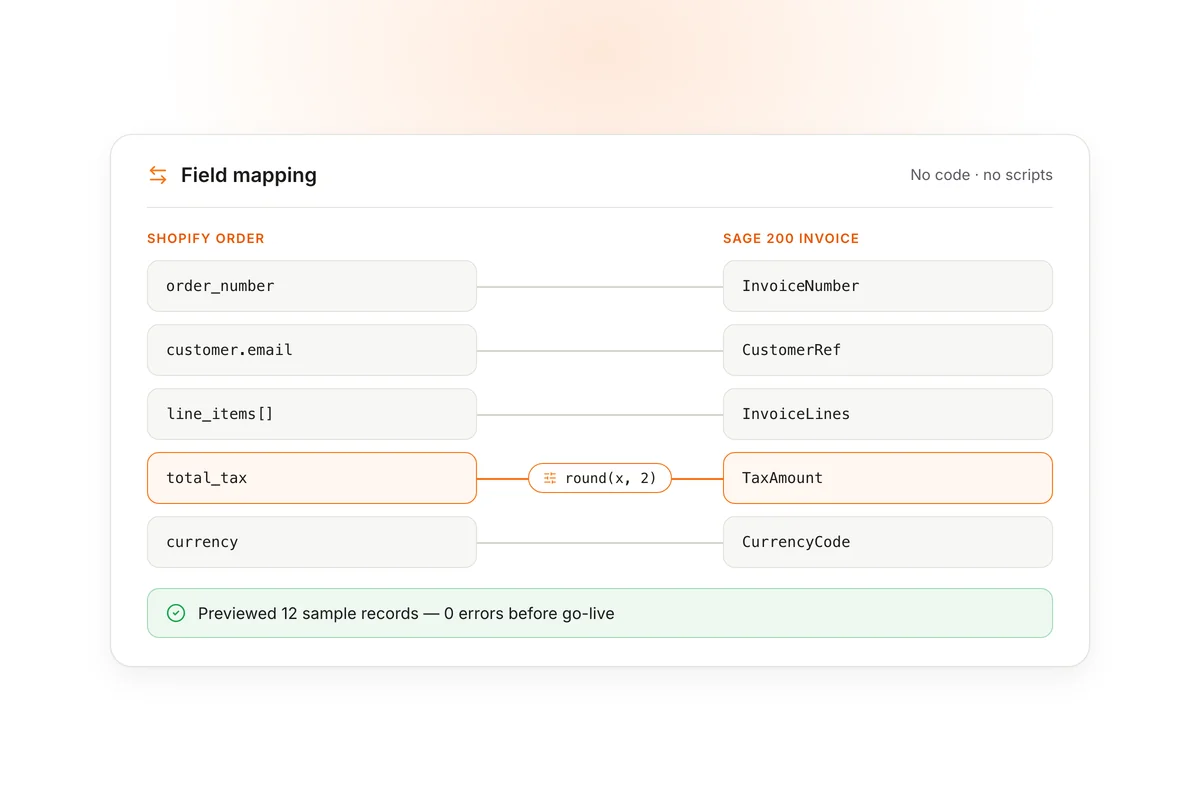
Task: Select the CurrencyCode target field
Action: click(888, 542)
